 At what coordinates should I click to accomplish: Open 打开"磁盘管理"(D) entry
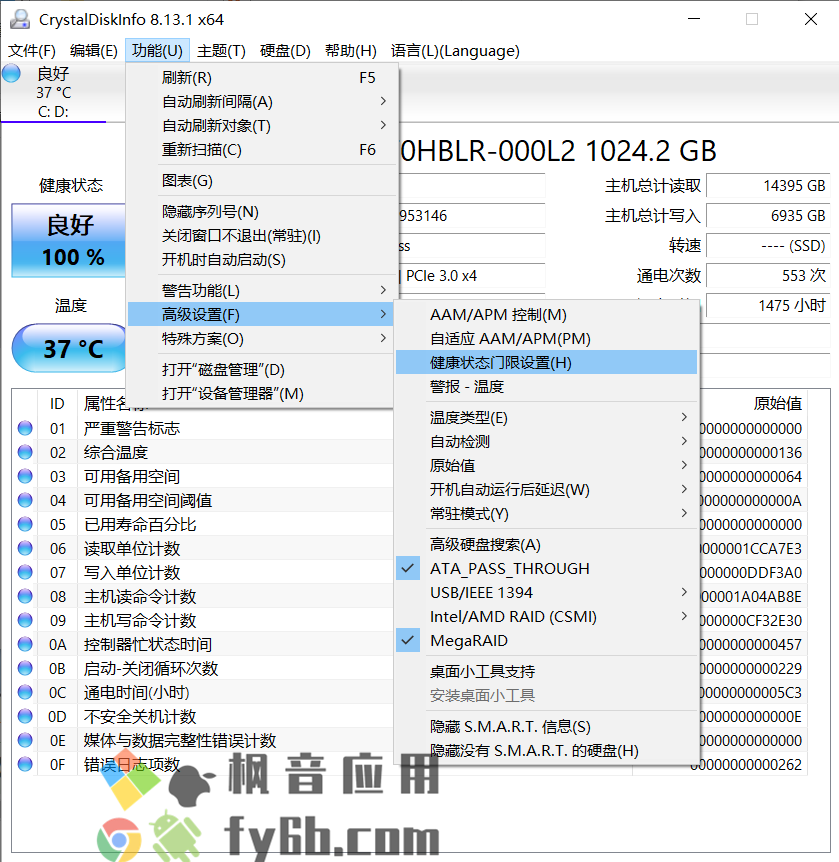(x=261, y=369)
